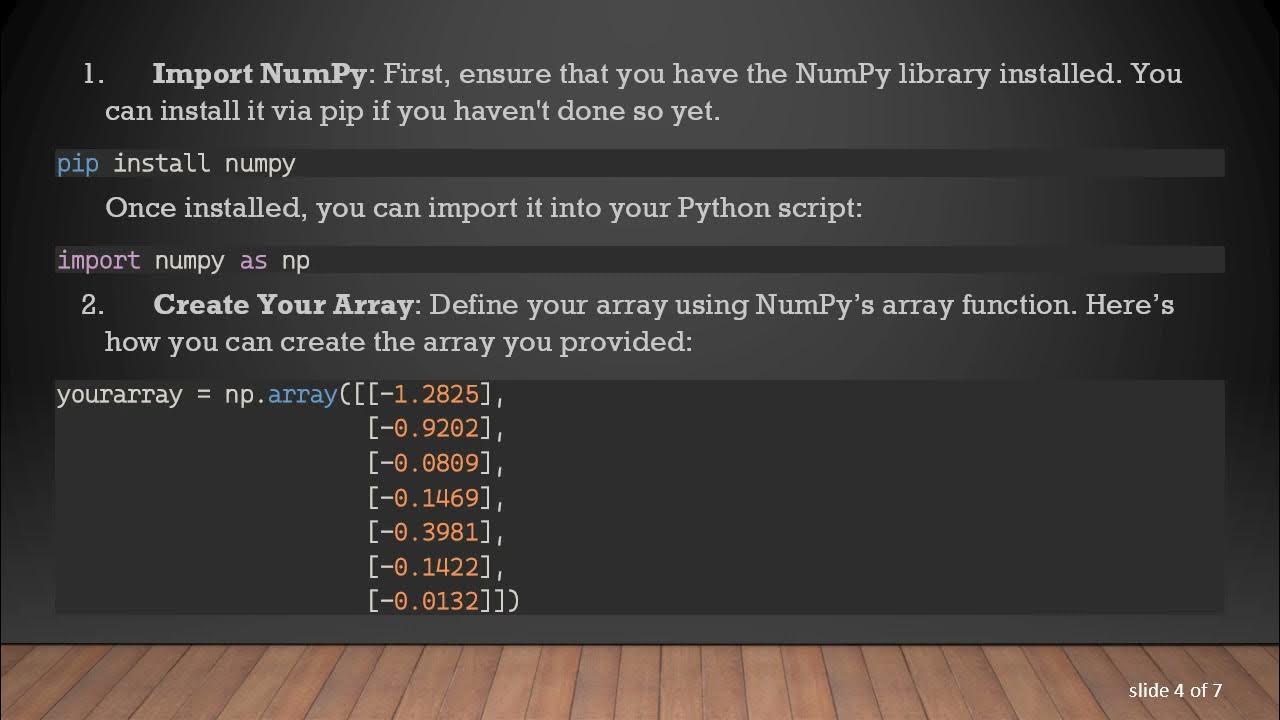This screenshot has height=720, width=1280.
Task: Click the "np" alias in the import statement
Action: (295, 261)
